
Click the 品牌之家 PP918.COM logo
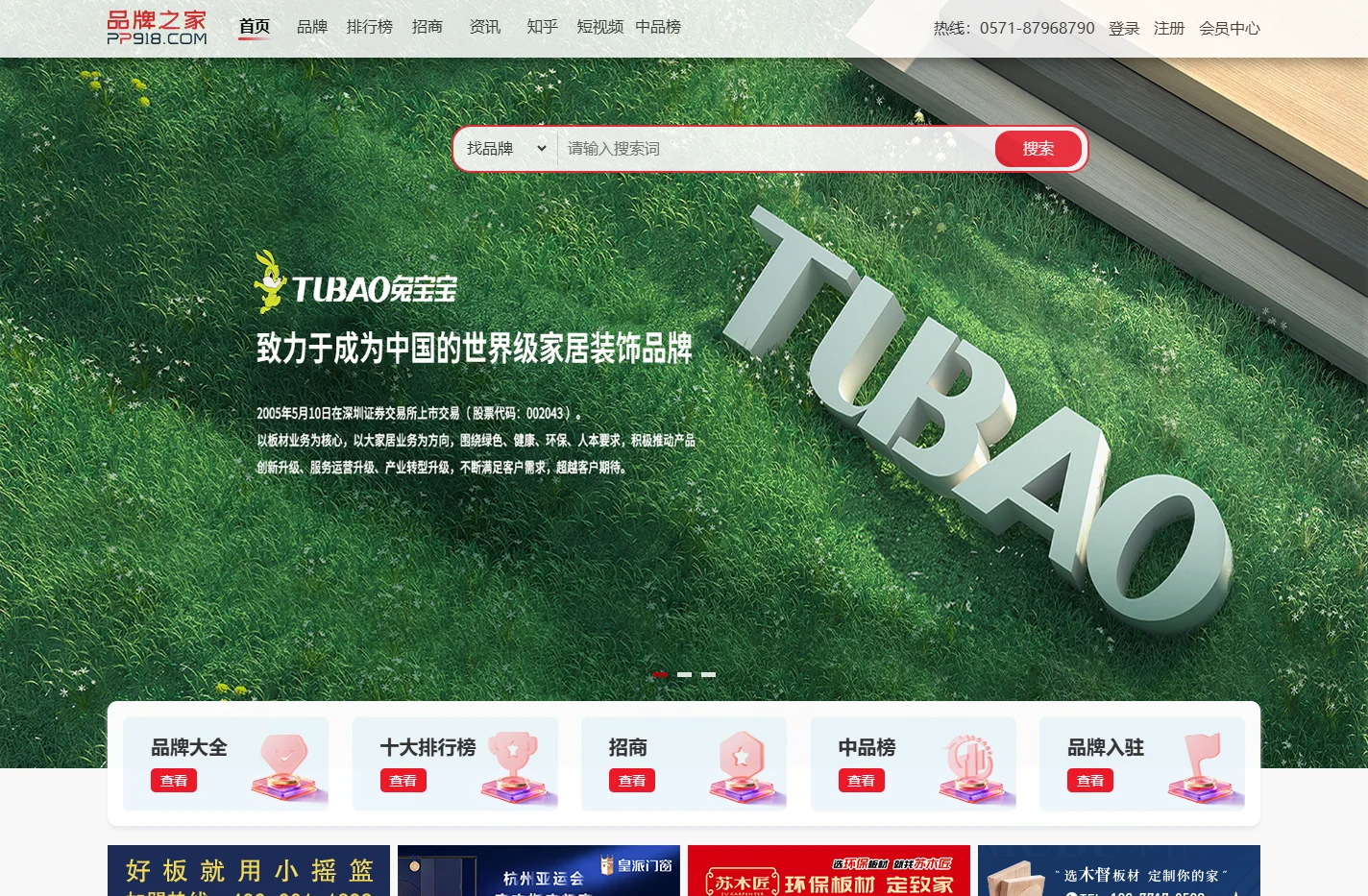157,28
